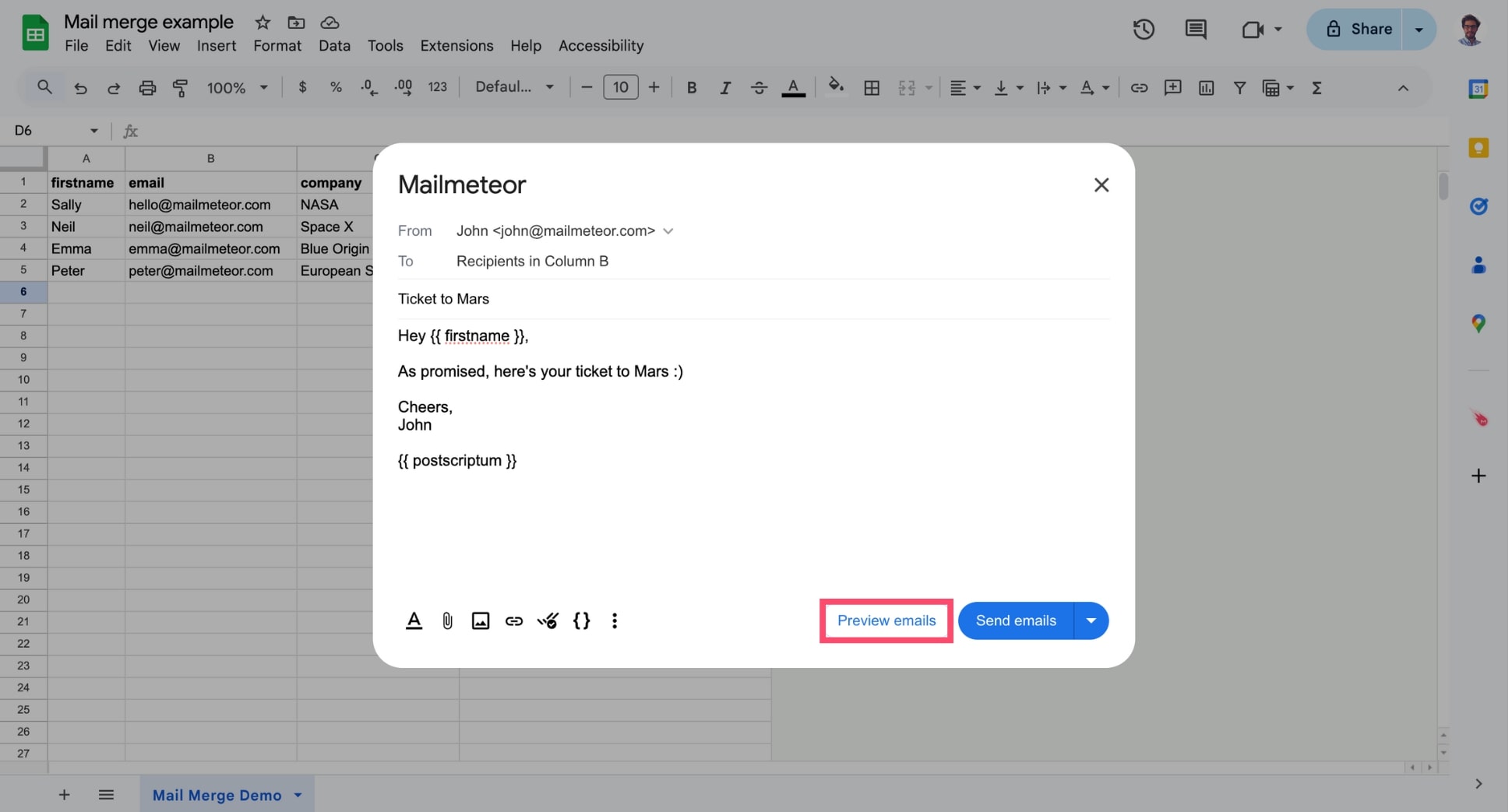Click the move to folder icon
Image resolution: width=1512 pixels, height=812 pixels.
296,22
